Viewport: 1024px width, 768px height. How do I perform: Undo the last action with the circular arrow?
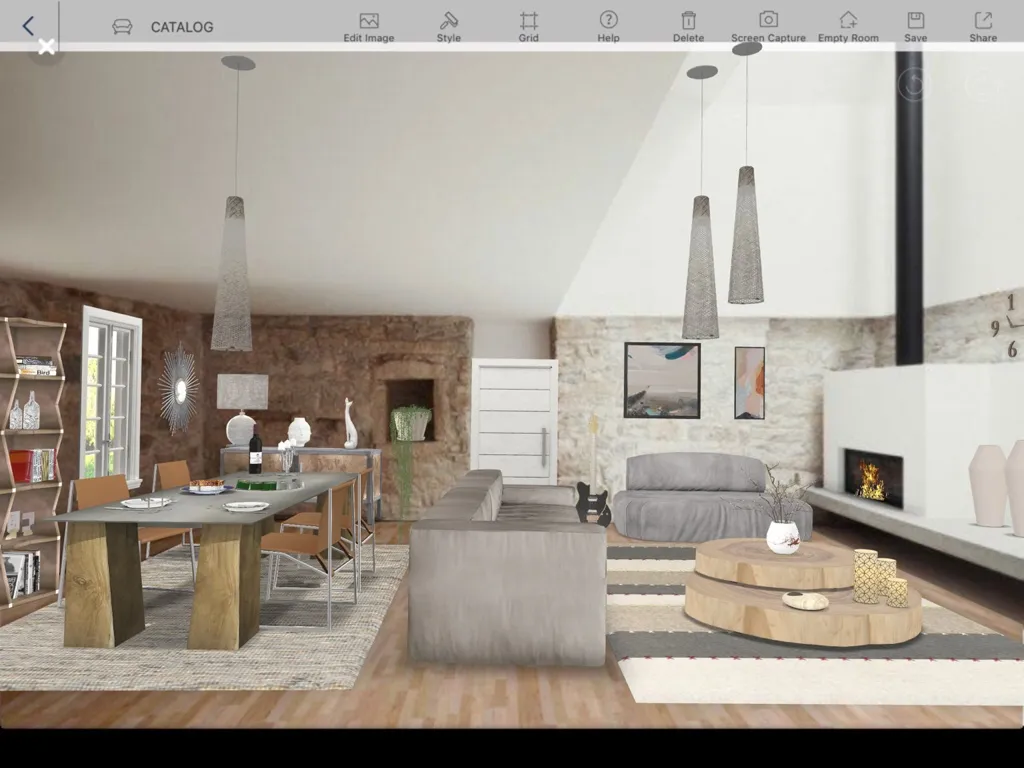(x=914, y=84)
